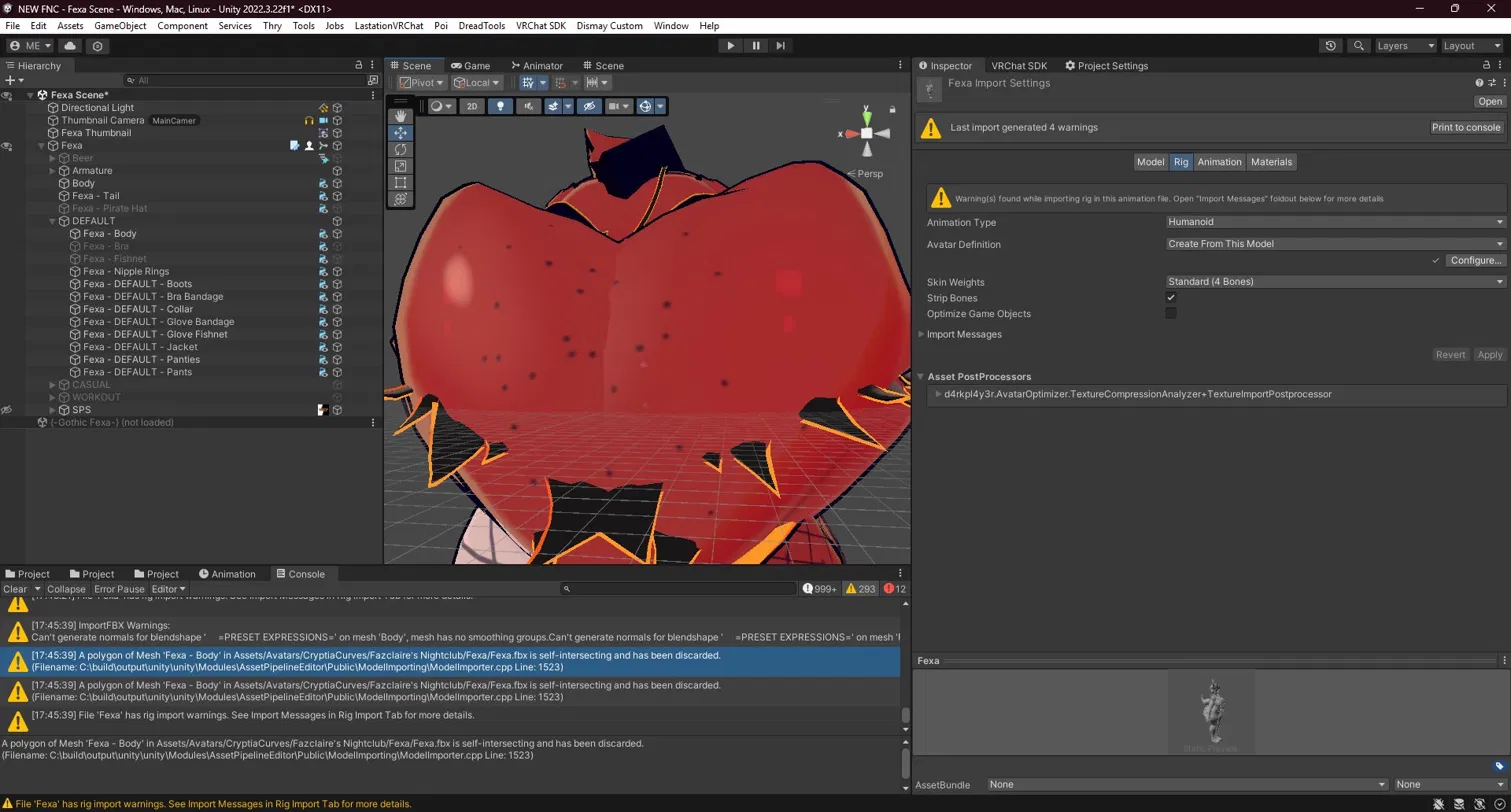Click the Console search field
The image size is (1511, 812).
(677, 589)
